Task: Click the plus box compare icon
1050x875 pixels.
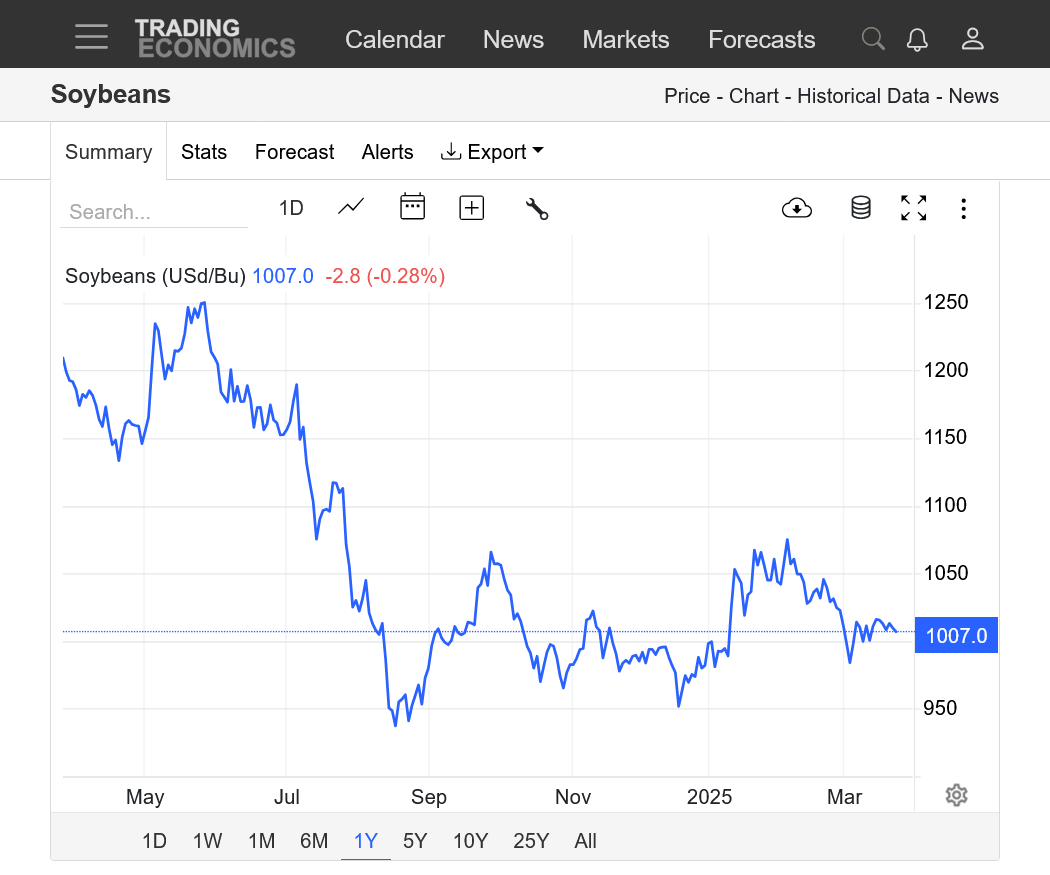Action: click(471, 207)
